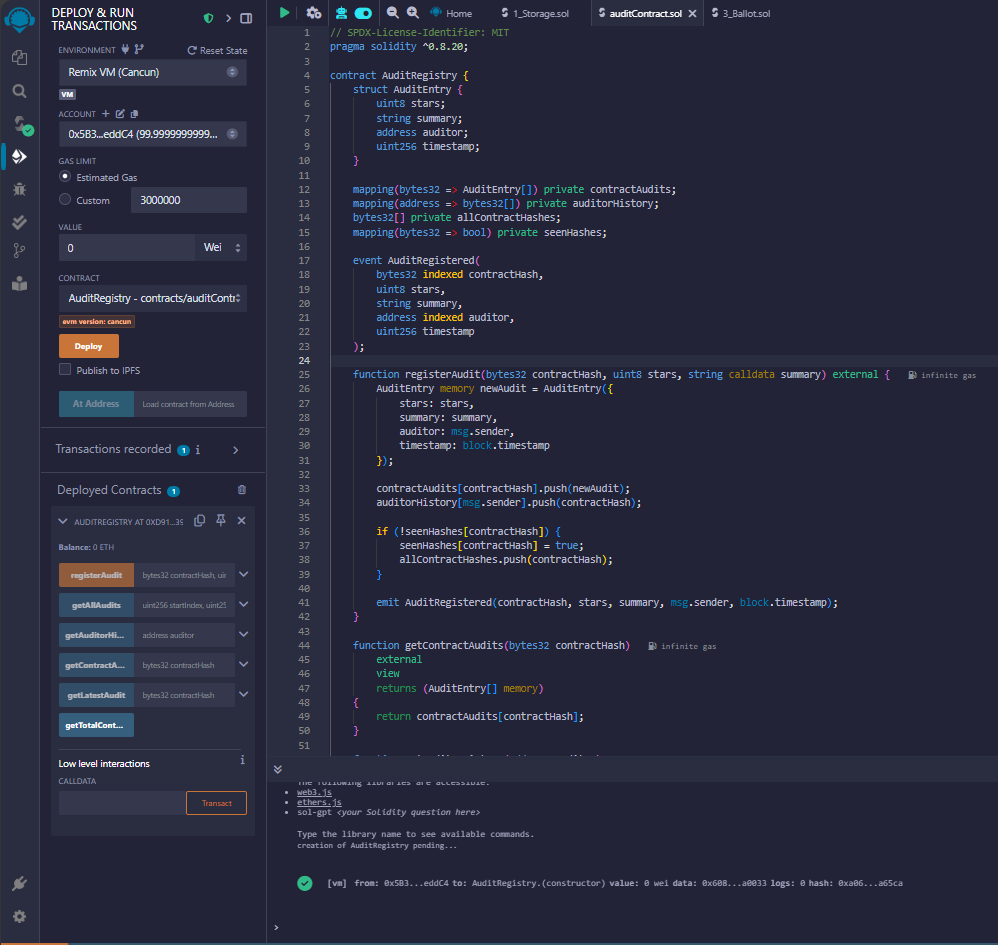This screenshot has height=945, width=998.
Task: Open the Wei unit dropdown
Action: pyautogui.click(x=220, y=248)
